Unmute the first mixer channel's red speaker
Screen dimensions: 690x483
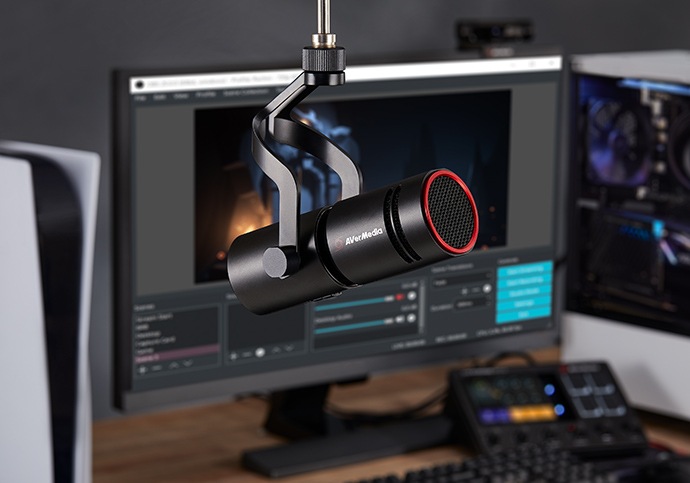(x=400, y=297)
